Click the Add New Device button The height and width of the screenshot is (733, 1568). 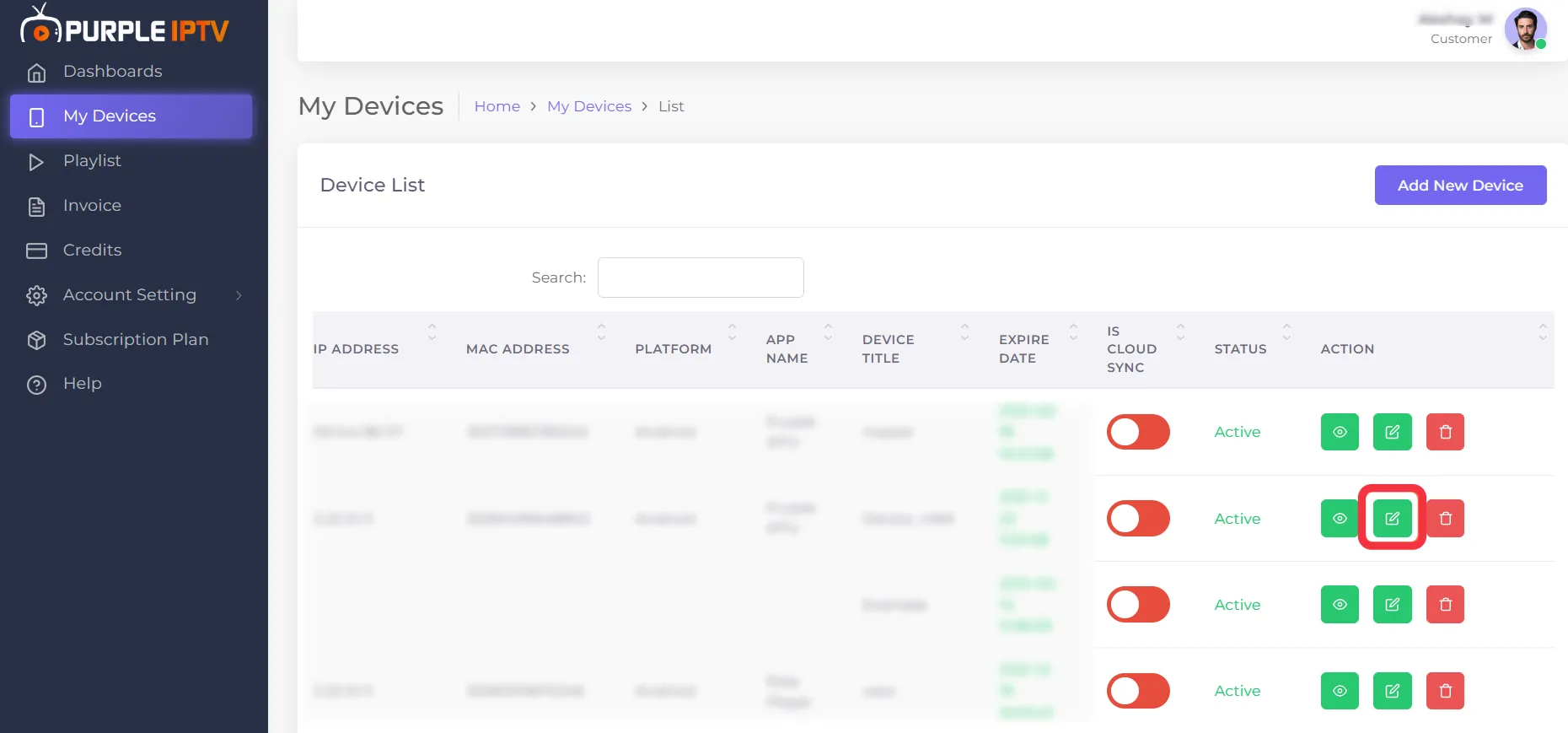[1460, 186]
